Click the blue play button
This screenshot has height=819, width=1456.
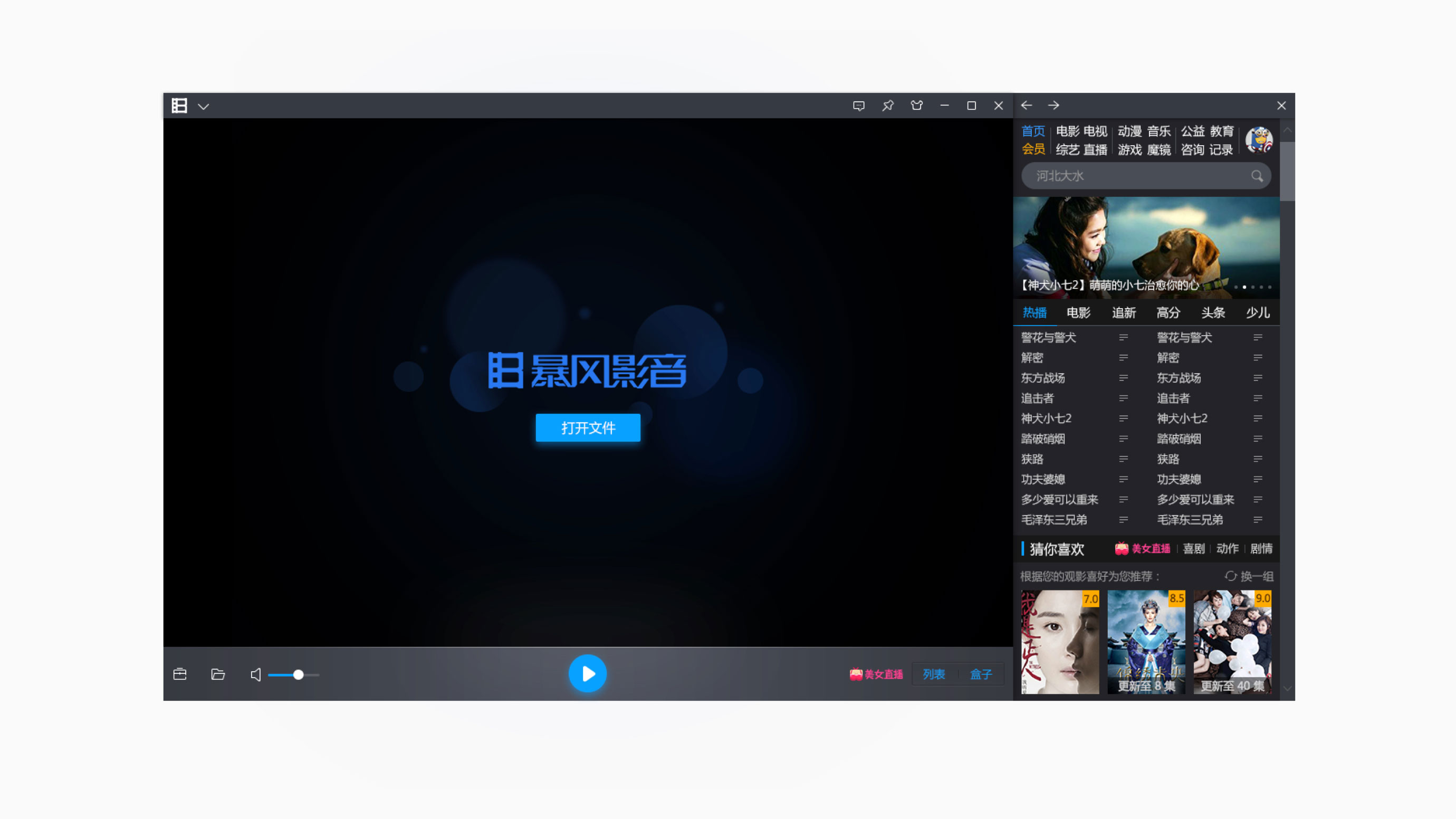point(587,674)
